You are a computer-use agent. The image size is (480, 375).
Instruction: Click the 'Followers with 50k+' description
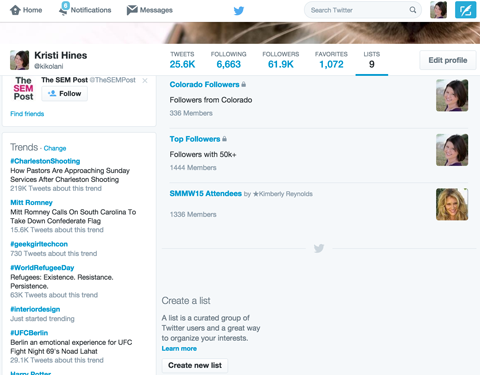pos(203,154)
